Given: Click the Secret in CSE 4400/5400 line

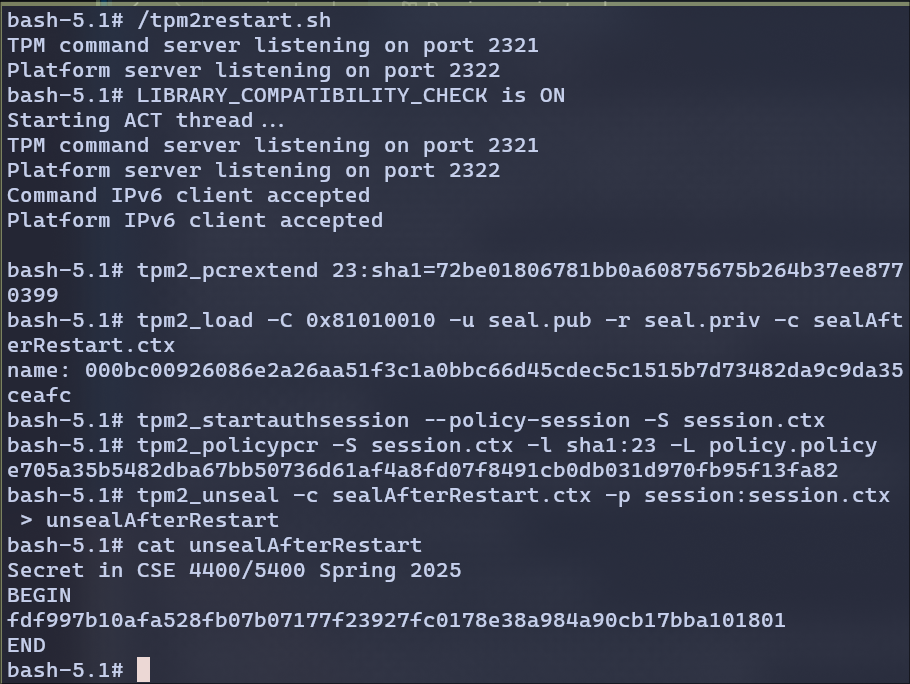Looking at the screenshot, I should tap(234, 570).
